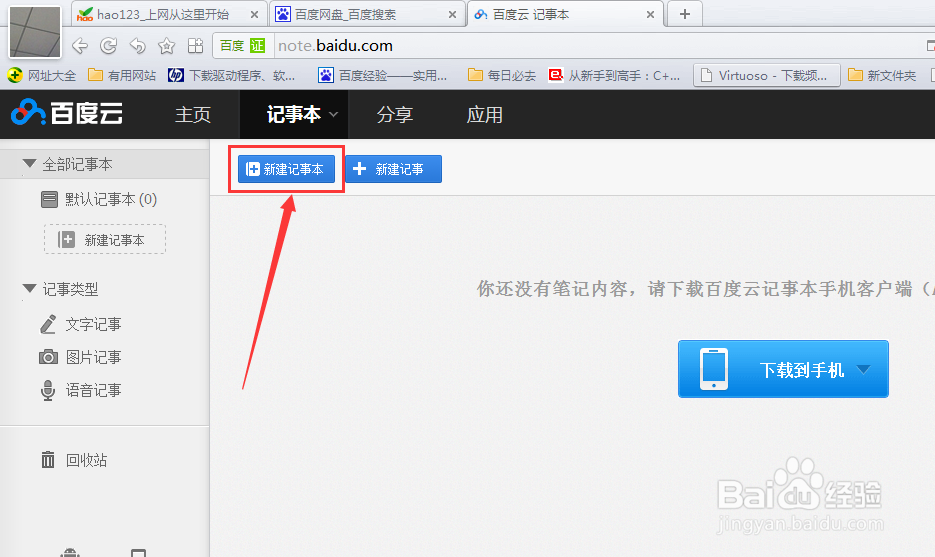Close the hao123 tab
The height and width of the screenshot is (557, 935).
click(x=255, y=15)
